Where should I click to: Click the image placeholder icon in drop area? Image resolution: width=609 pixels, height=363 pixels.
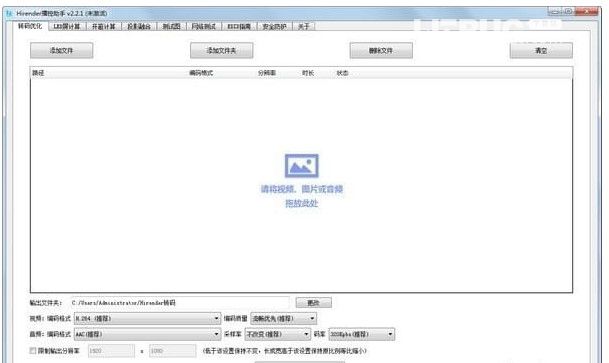pos(301,166)
